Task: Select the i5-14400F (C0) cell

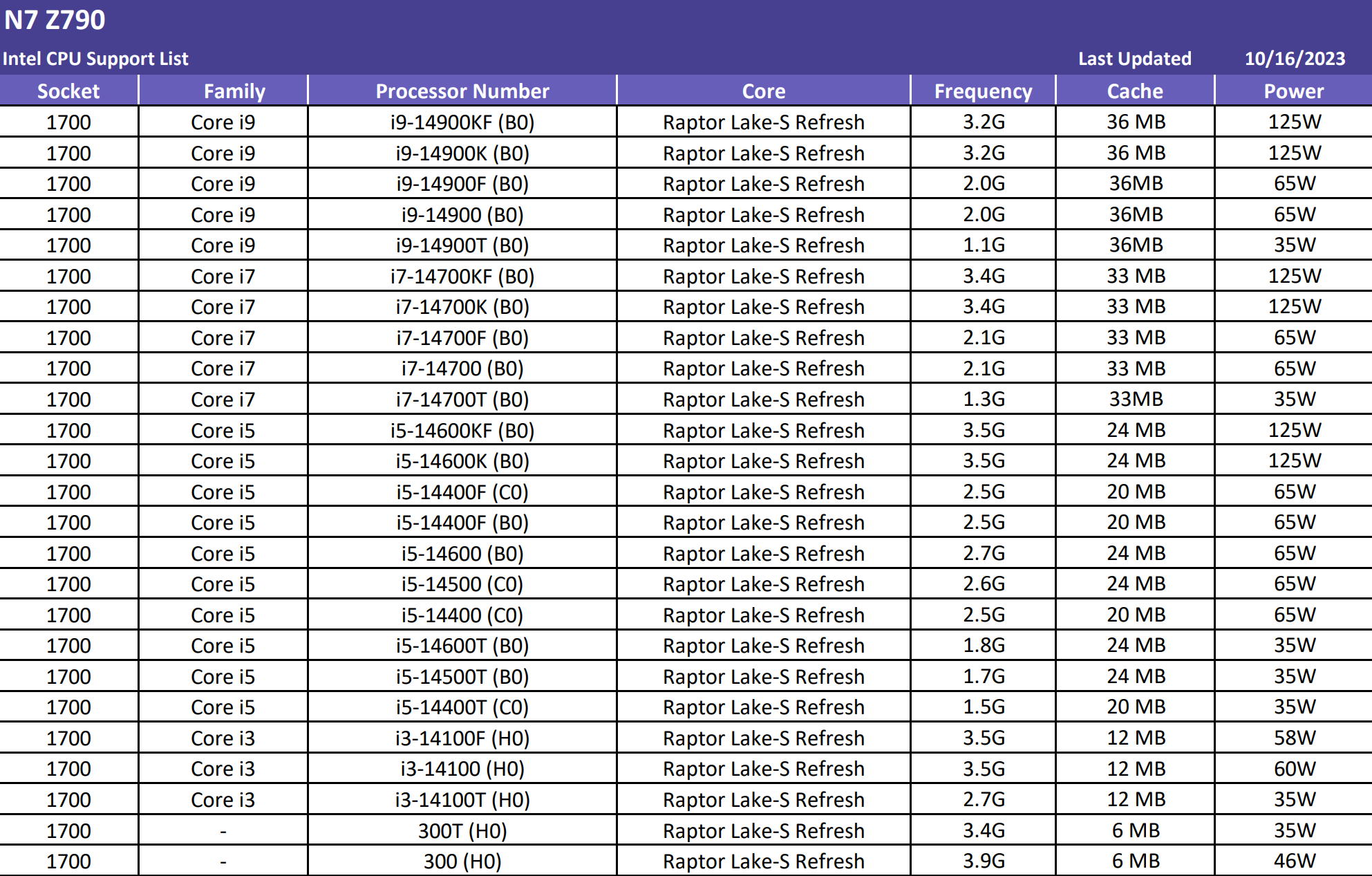Action: pos(462,492)
